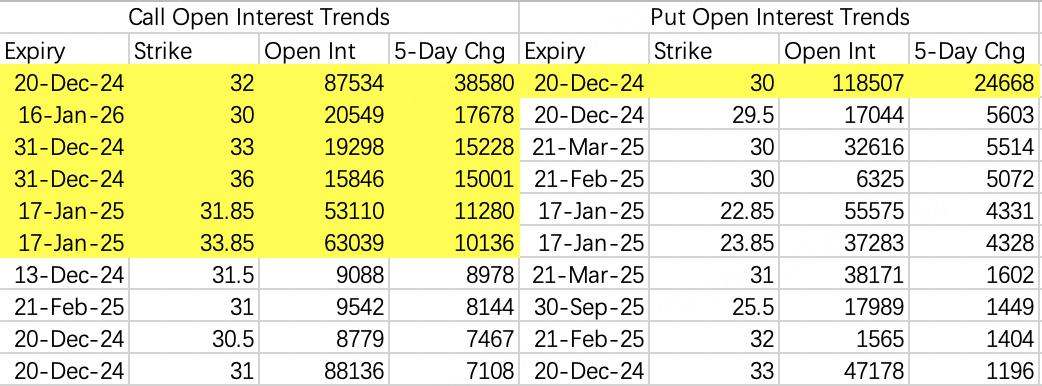Screen dimensions: 1042x386
Task: Select the cell showing 1196
Action: [x=975, y=371]
